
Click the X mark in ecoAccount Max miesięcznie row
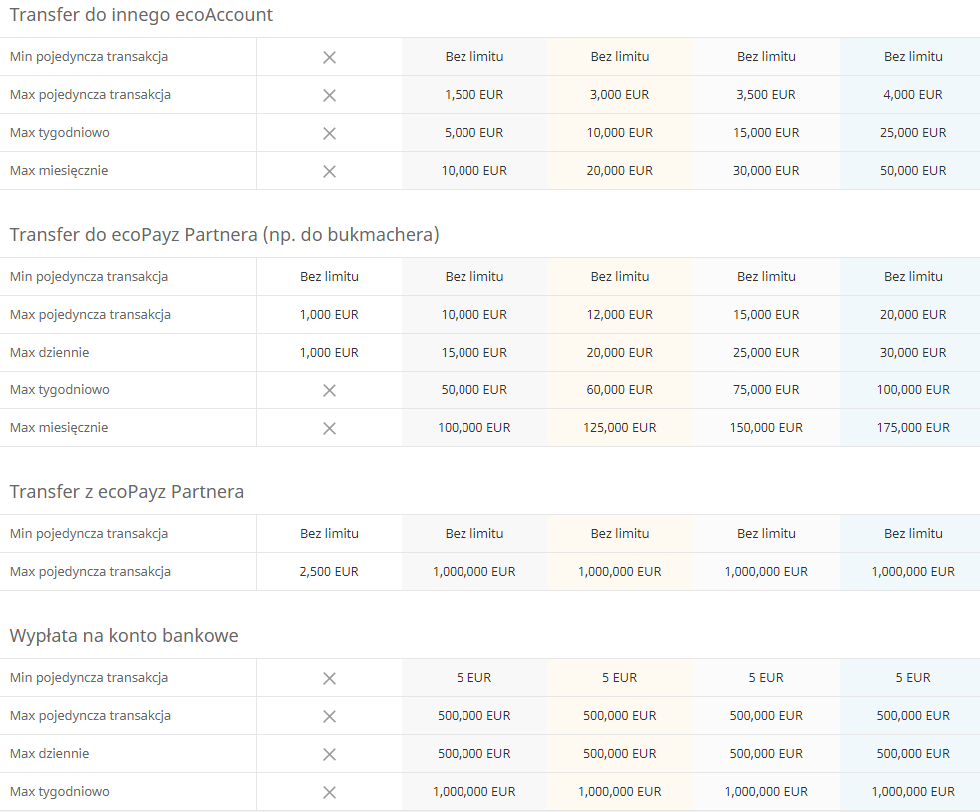(x=329, y=171)
